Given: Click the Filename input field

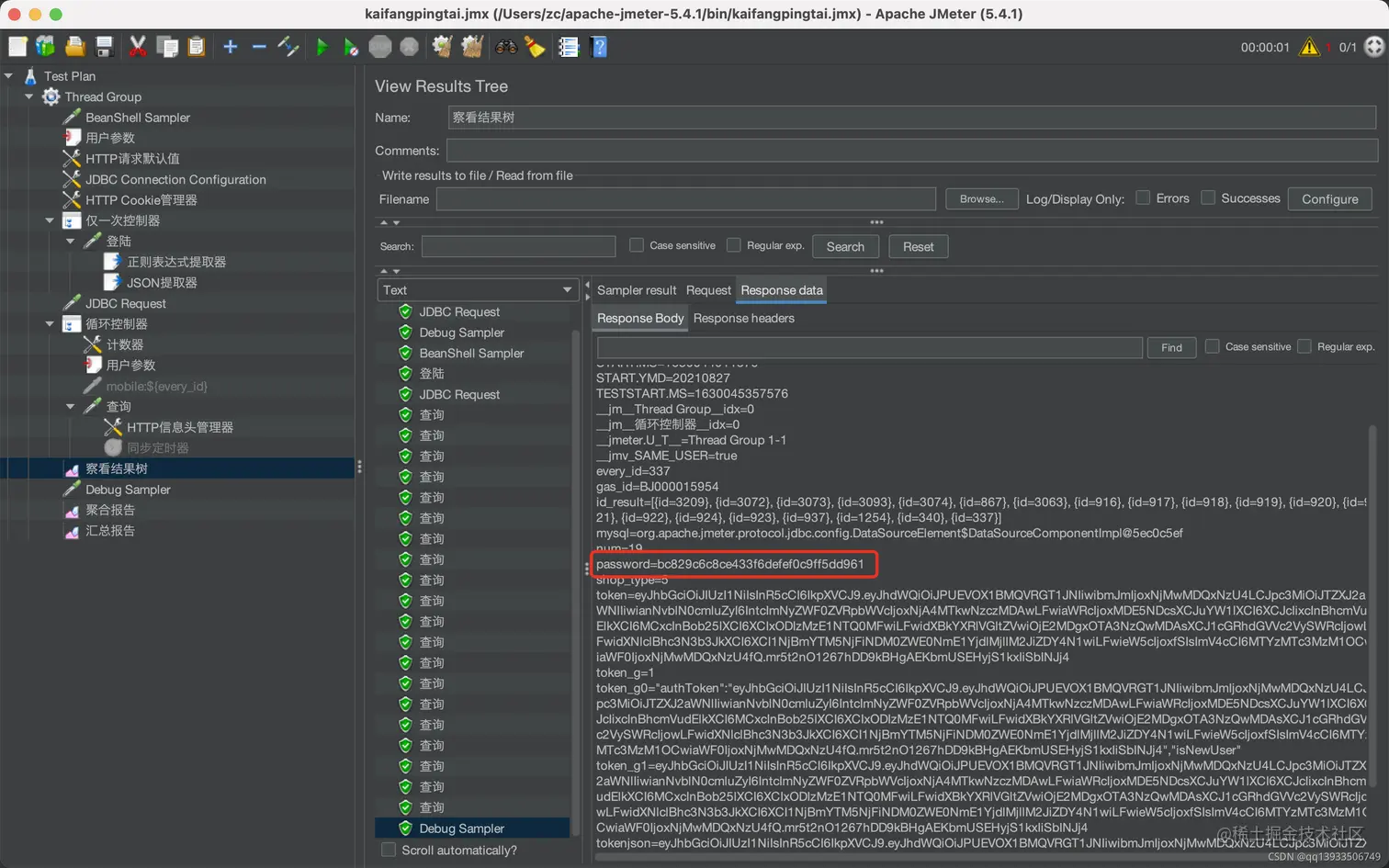Looking at the screenshot, I should click(x=685, y=198).
